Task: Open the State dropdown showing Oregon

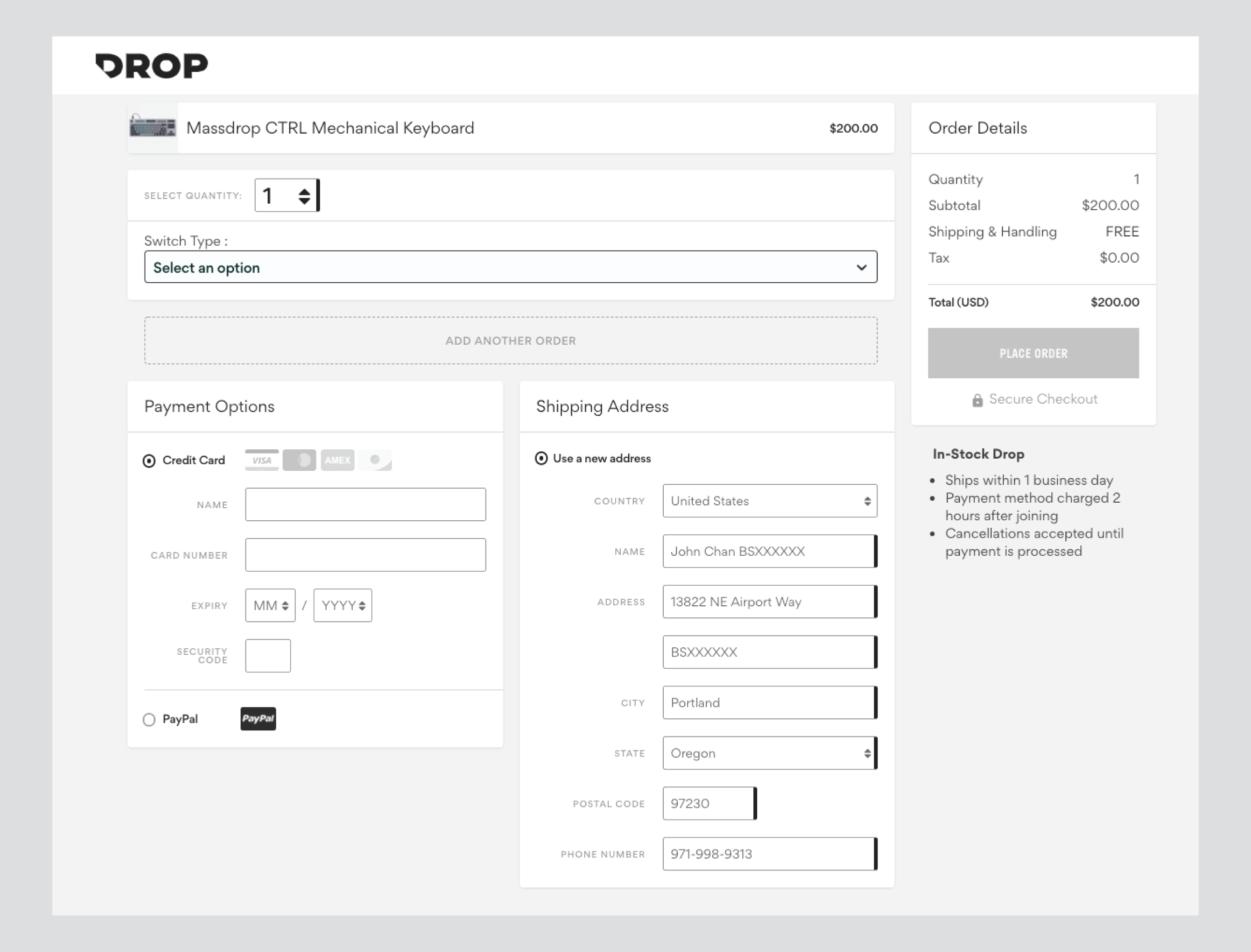Action: tap(769, 753)
